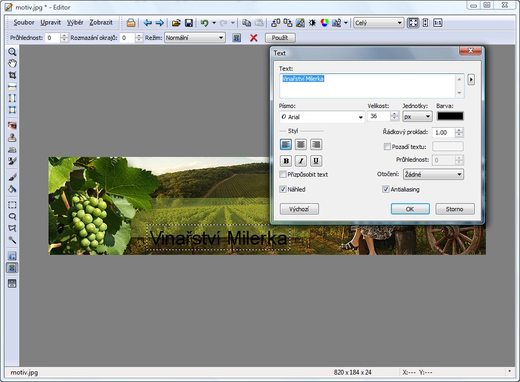Open the Otočení Žádné dropdown
Viewport: 520px width, 382px height.
pos(433,174)
